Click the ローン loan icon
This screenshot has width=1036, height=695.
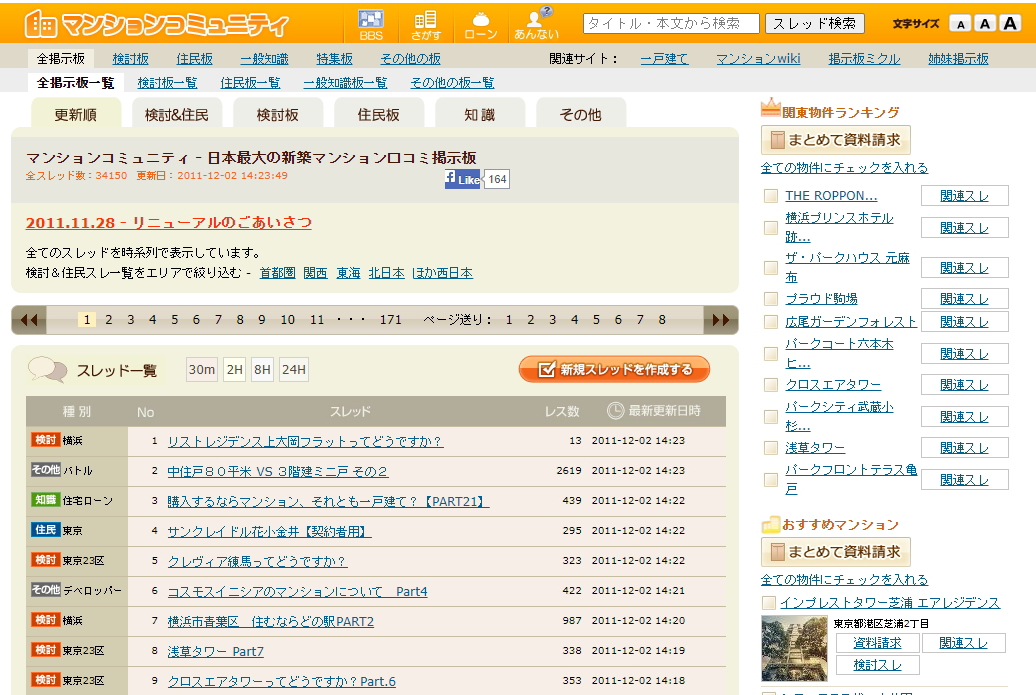(480, 24)
